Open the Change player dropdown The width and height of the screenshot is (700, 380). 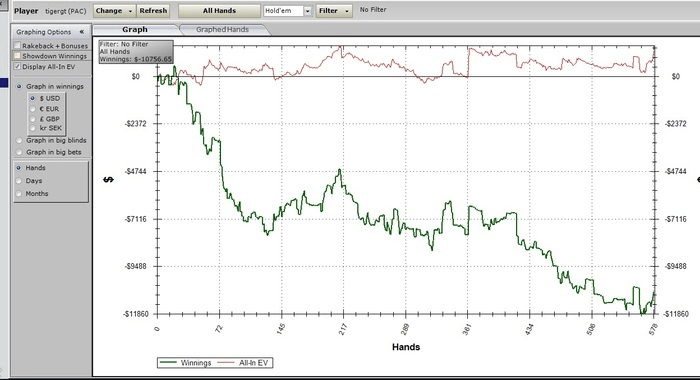pos(114,11)
